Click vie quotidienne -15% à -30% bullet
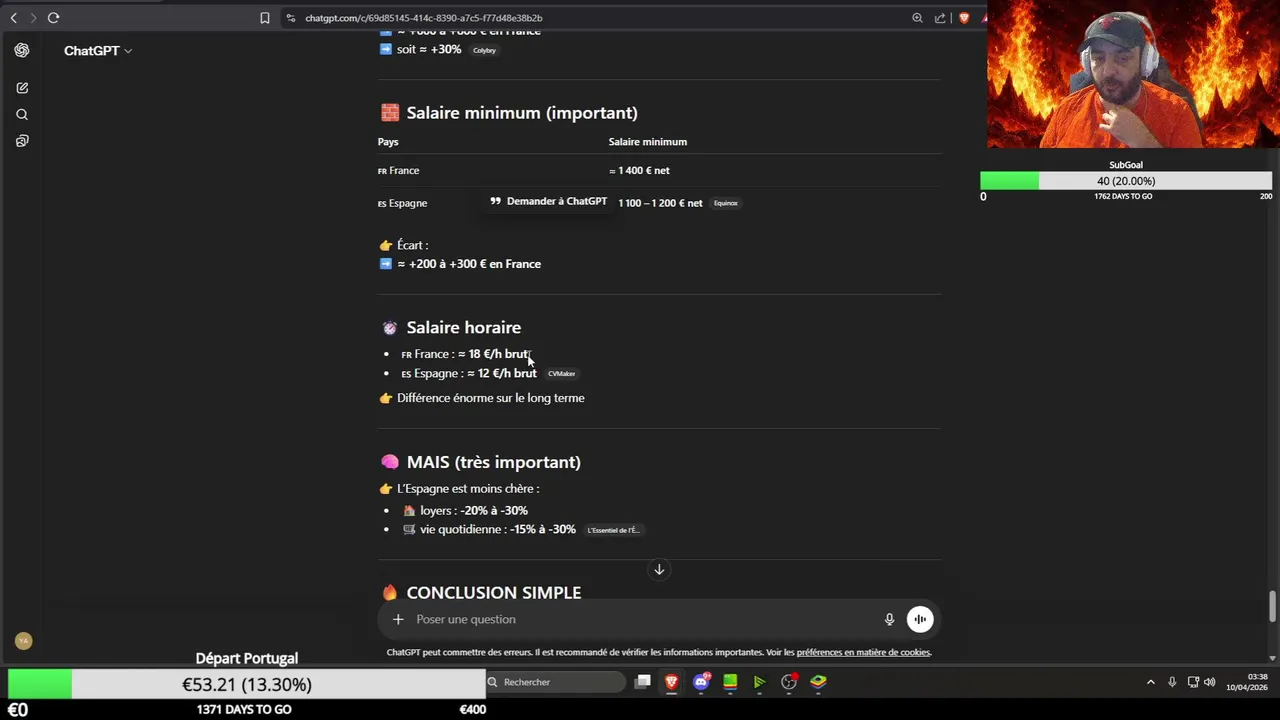This screenshot has width=1280, height=720. pos(489,529)
